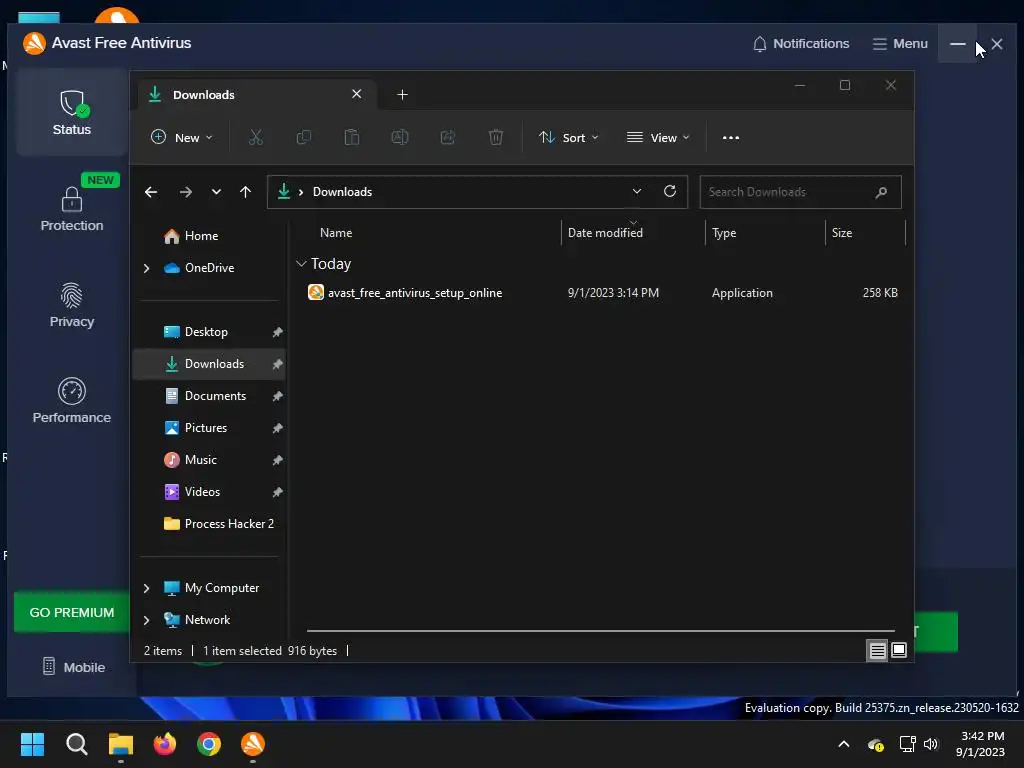Screen dimensions: 1024x768
Task: Click the GO PREMIUM button
Action: (x=72, y=613)
